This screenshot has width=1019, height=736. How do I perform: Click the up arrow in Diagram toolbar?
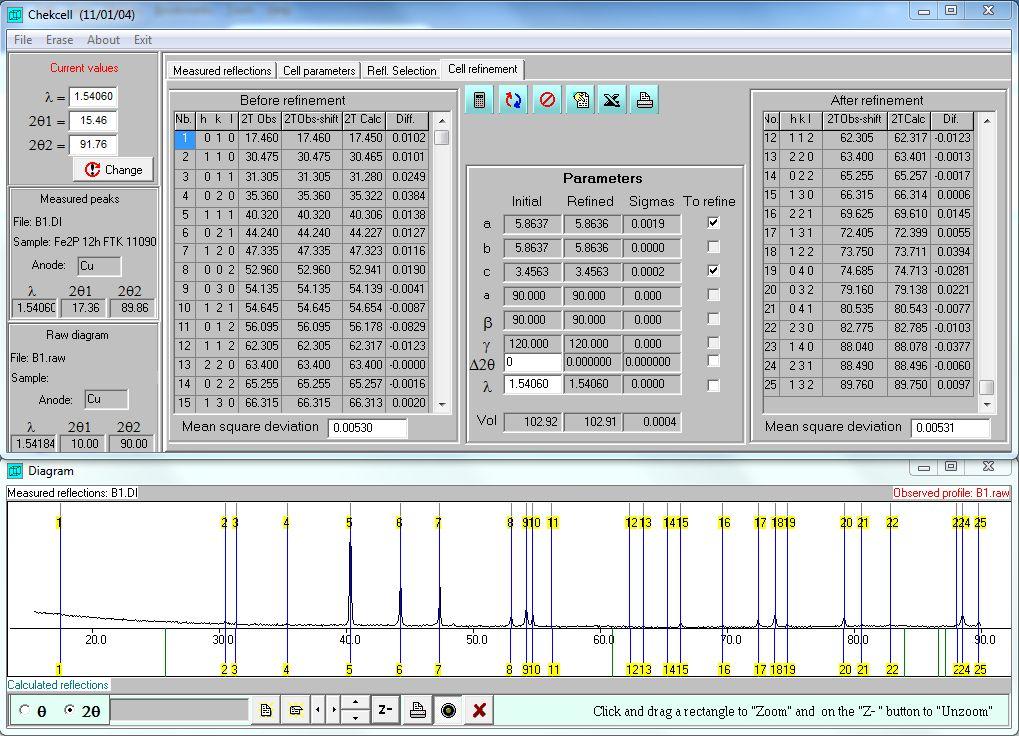pyautogui.click(x=355, y=704)
